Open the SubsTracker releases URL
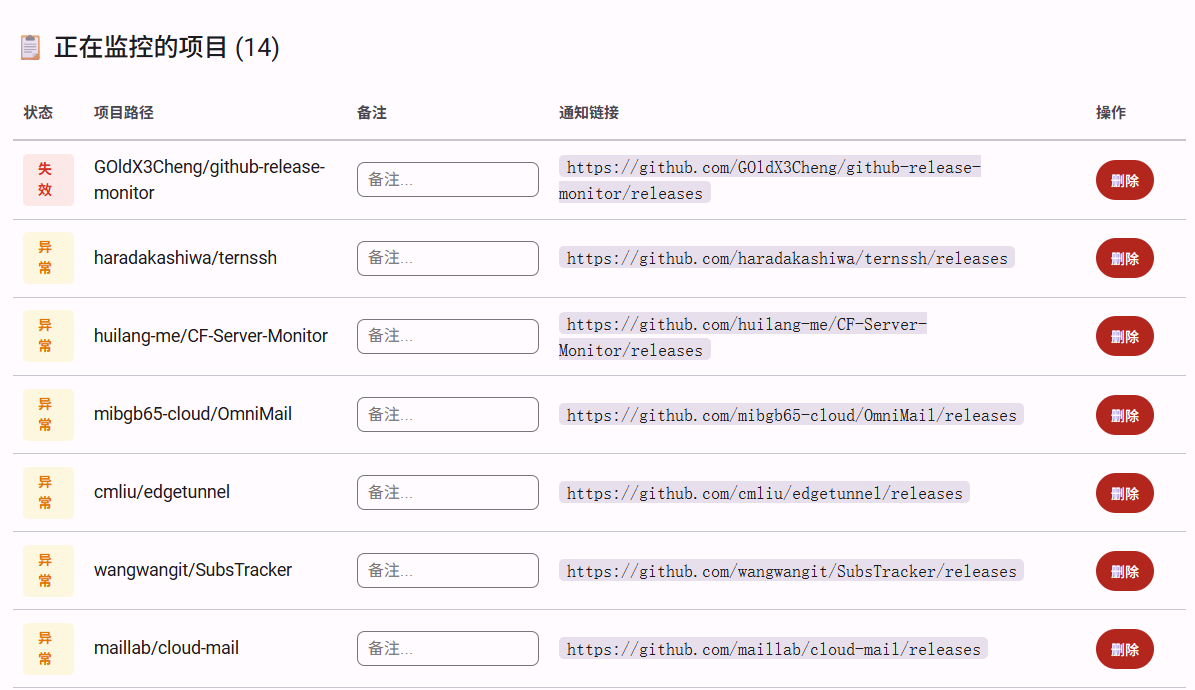The width and height of the screenshot is (1195, 690). point(791,571)
